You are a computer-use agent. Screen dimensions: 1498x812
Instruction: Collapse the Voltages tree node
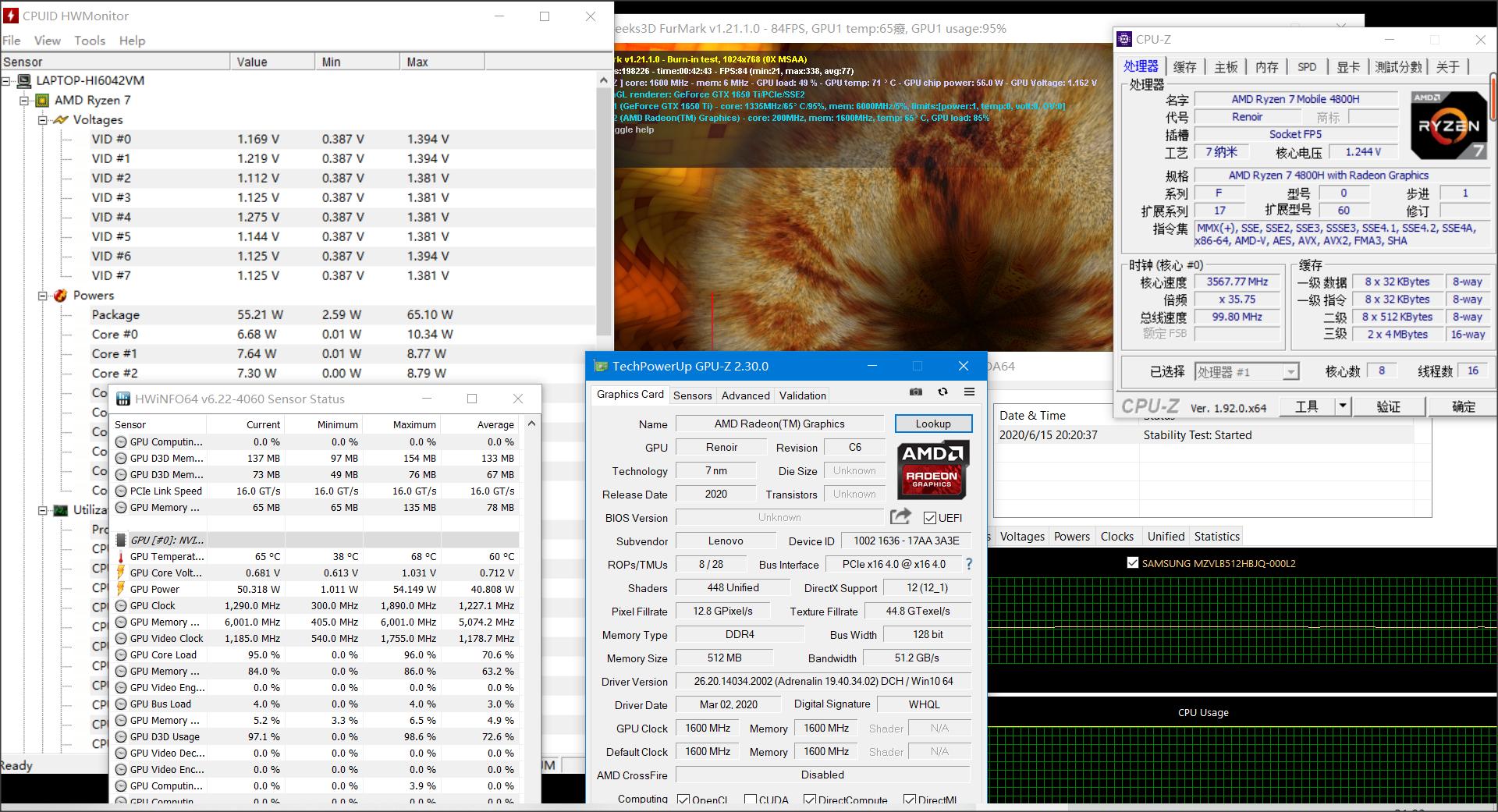click(43, 120)
